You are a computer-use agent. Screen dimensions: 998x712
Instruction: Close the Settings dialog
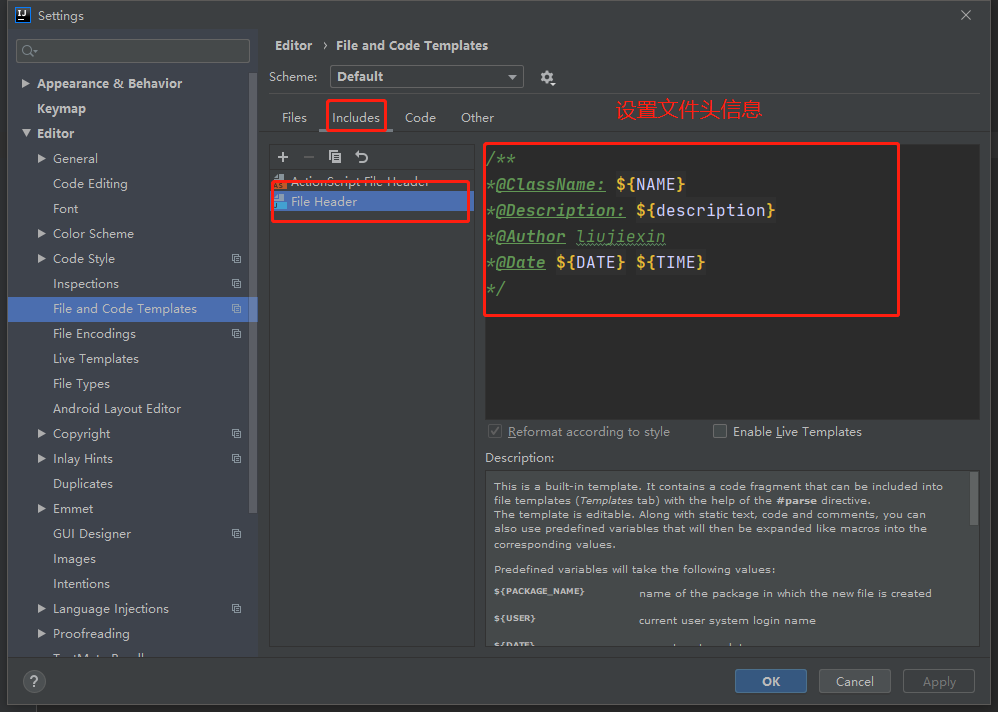pyautogui.click(x=966, y=15)
